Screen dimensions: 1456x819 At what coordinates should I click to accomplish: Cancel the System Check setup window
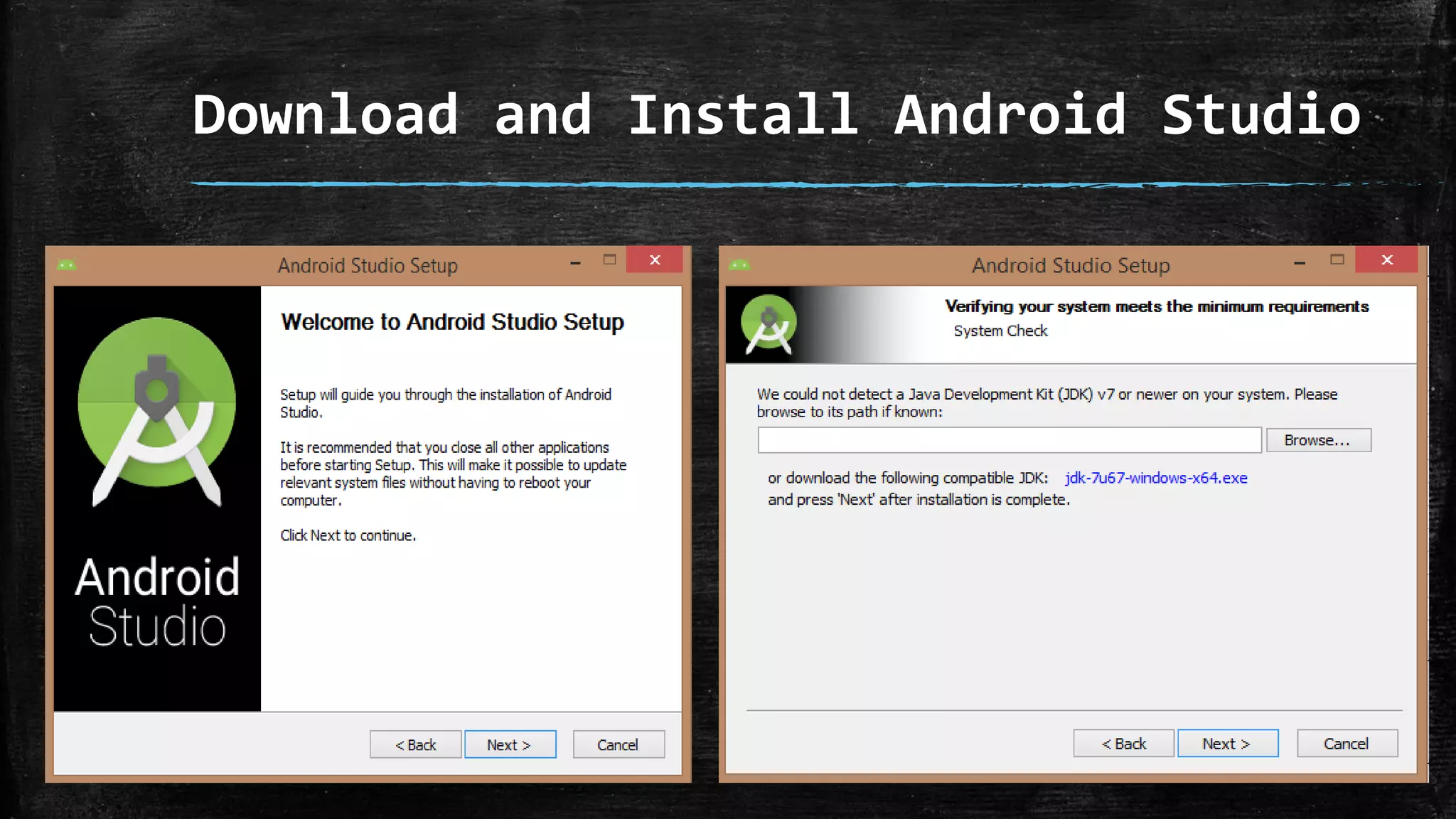tap(1347, 743)
